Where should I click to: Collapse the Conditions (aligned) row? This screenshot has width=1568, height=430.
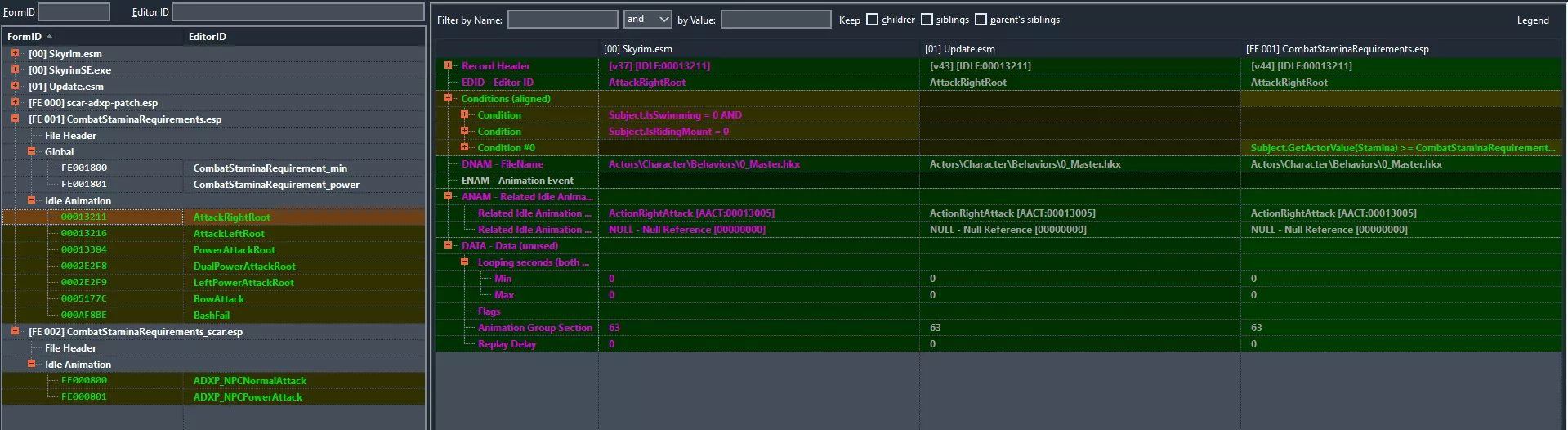(448, 98)
